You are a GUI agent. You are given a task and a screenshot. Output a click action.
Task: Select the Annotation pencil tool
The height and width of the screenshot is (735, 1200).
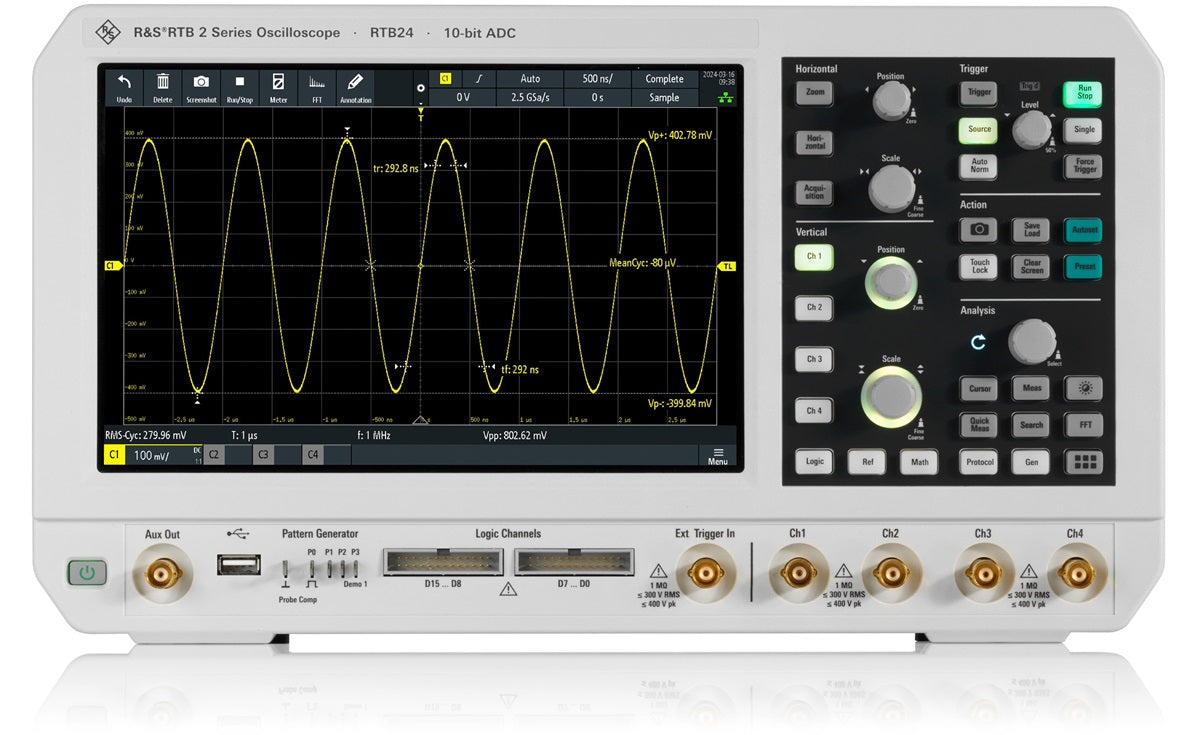click(x=355, y=87)
